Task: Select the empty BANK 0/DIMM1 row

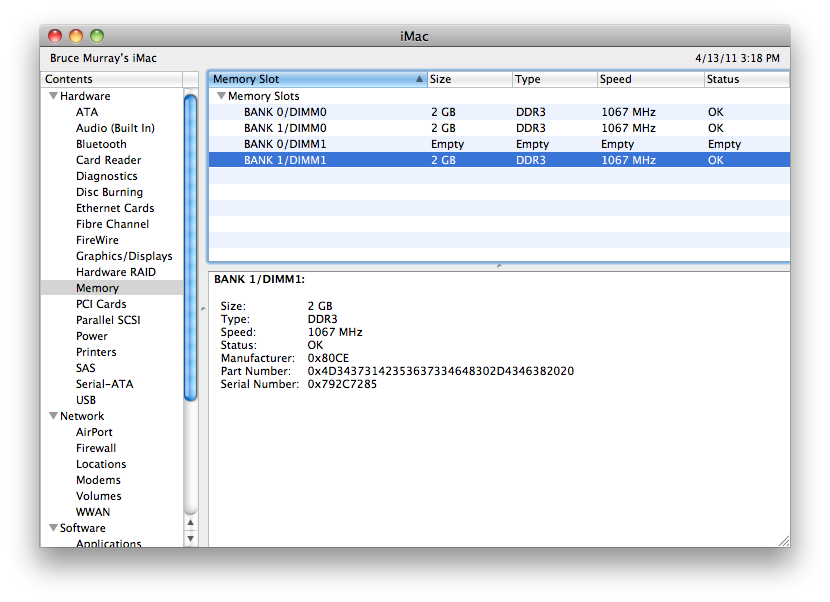Action: coord(499,144)
